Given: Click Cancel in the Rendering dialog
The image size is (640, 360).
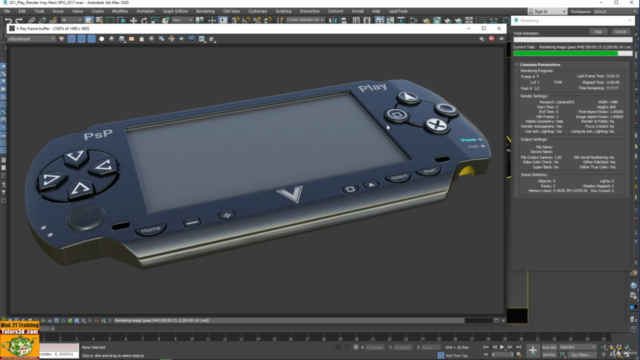Looking at the screenshot, I should click(x=620, y=32).
